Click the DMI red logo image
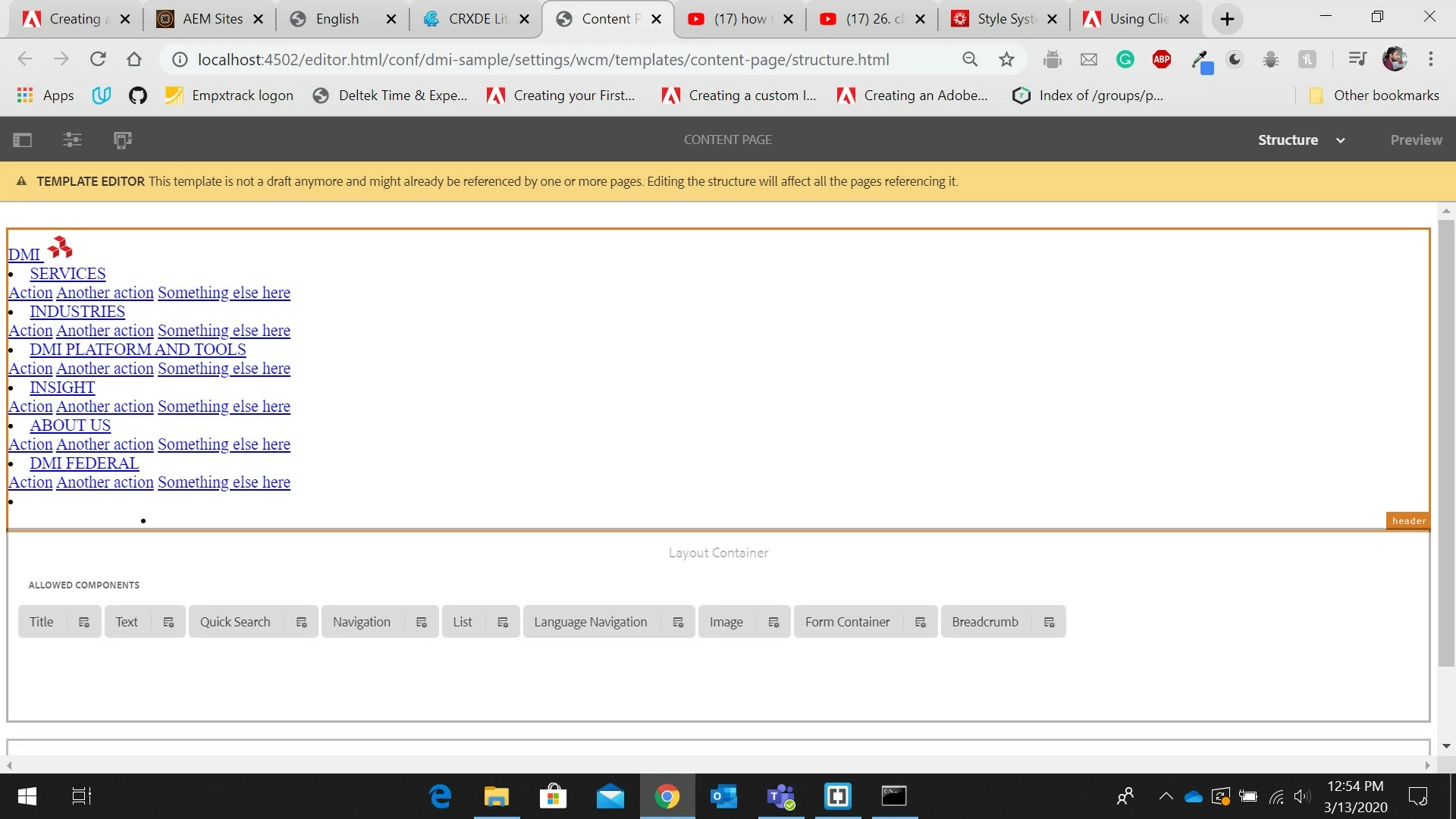This screenshot has height=819, width=1456. pyautogui.click(x=60, y=247)
